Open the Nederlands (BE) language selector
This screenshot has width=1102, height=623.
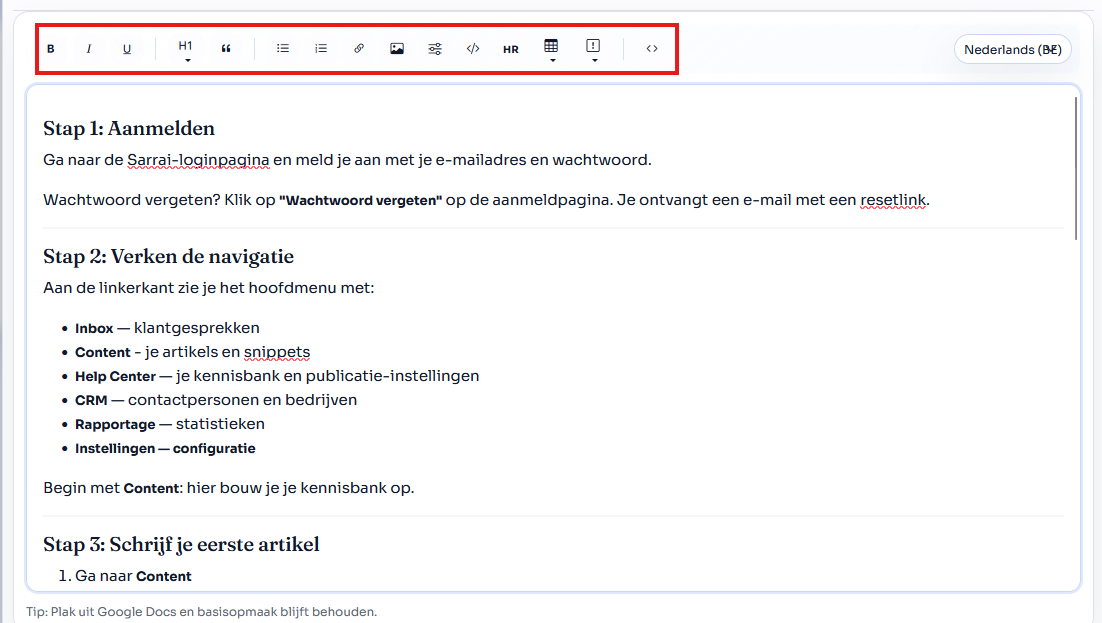[1012, 48]
